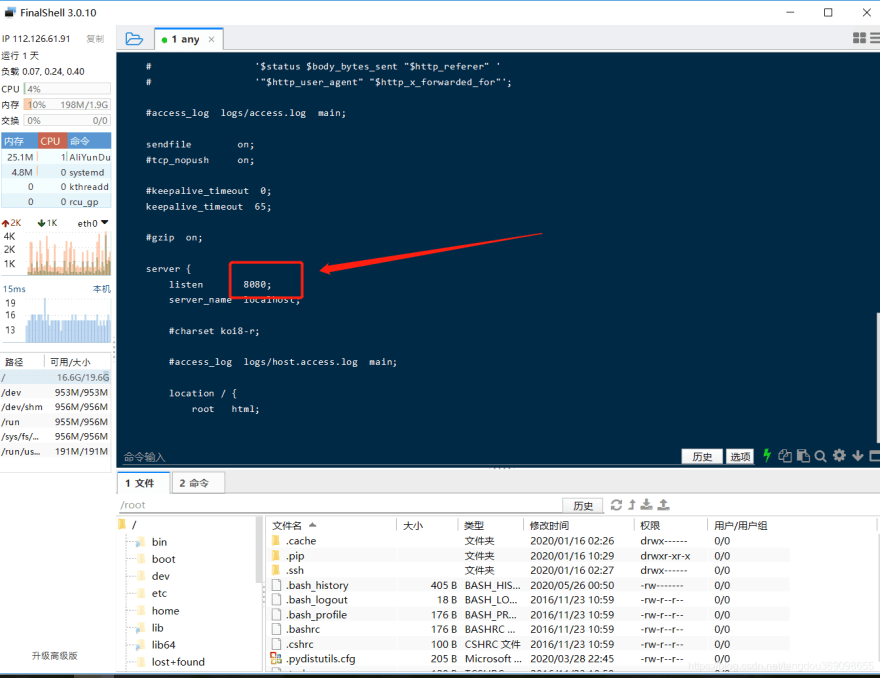The width and height of the screenshot is (880, 678).
Task: Click the file panel 历史 button
Action: [583, 505]
